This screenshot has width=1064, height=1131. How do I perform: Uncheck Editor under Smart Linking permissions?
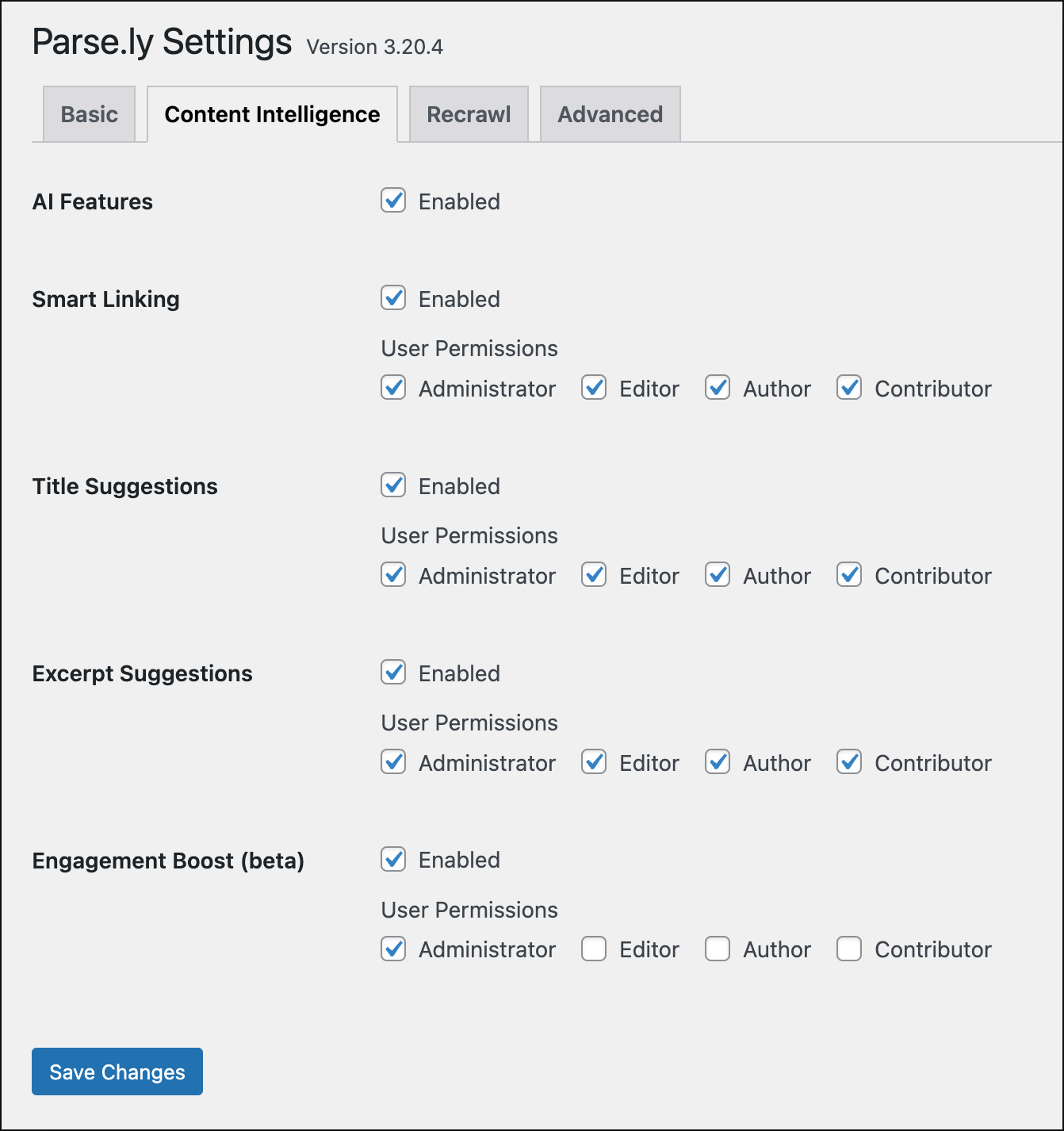point(594,388)
